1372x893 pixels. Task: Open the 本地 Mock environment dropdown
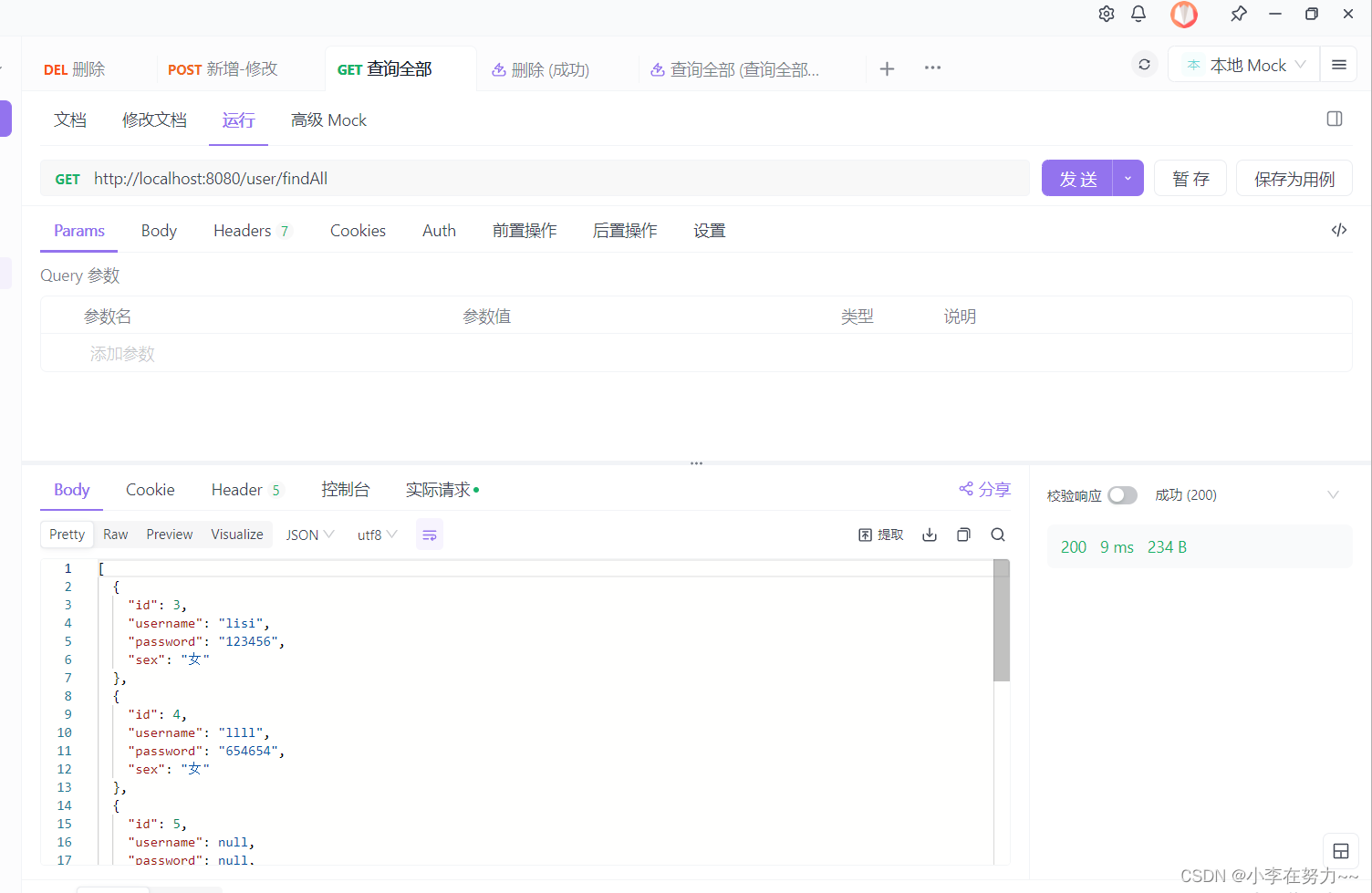[1243, 64]
